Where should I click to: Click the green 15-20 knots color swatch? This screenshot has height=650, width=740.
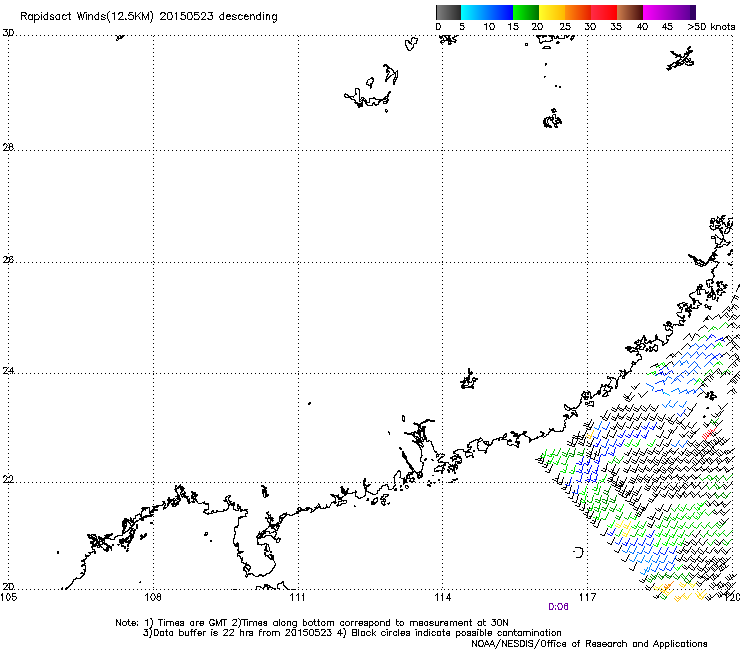coord(526,12)
